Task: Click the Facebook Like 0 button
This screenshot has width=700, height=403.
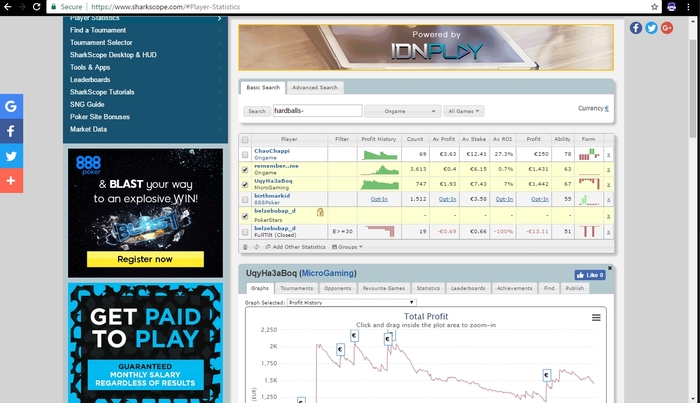Action: click(x=590, y=275)
